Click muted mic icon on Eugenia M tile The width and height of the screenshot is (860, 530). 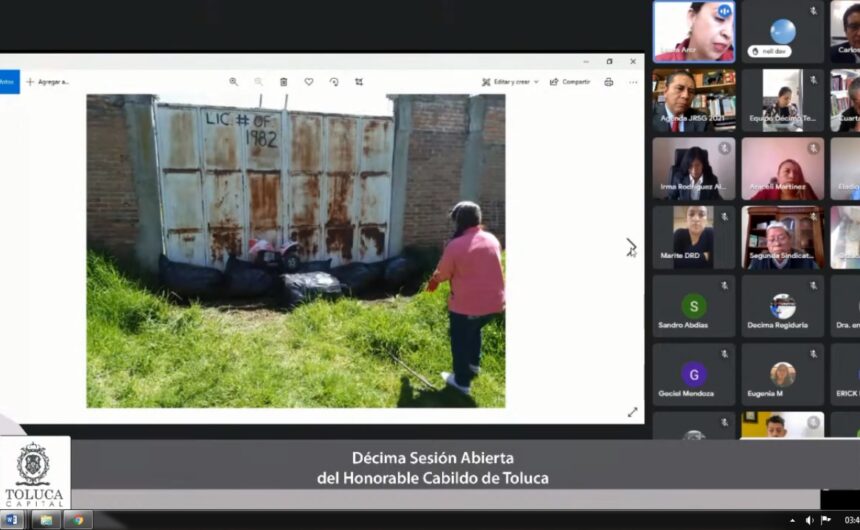813,354
